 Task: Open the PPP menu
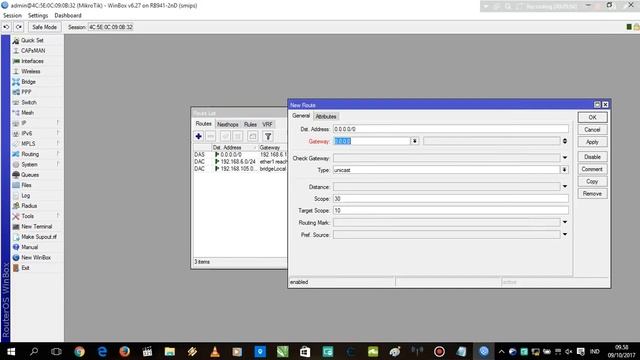[x=26, y=92]
